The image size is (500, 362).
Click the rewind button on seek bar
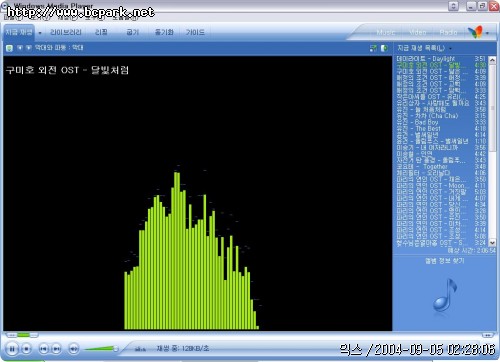12,335
